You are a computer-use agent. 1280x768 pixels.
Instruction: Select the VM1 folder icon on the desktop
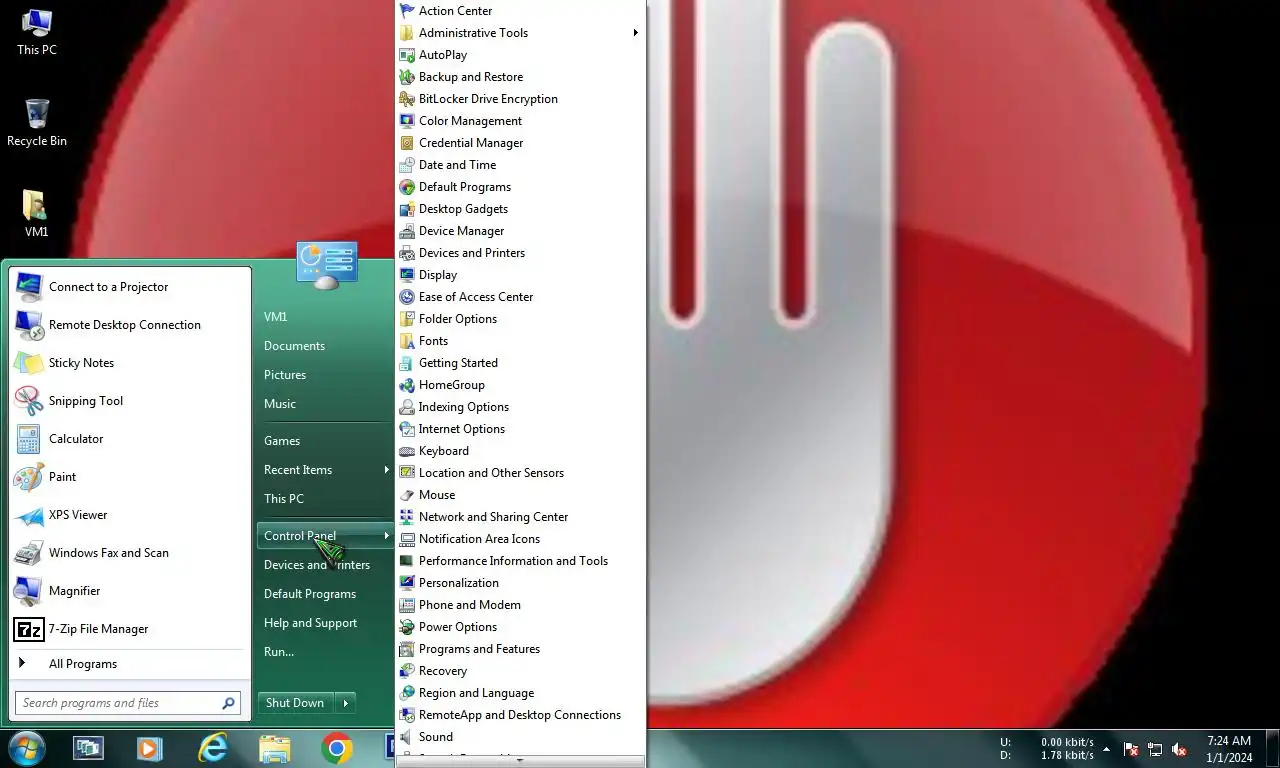point(36,213)
